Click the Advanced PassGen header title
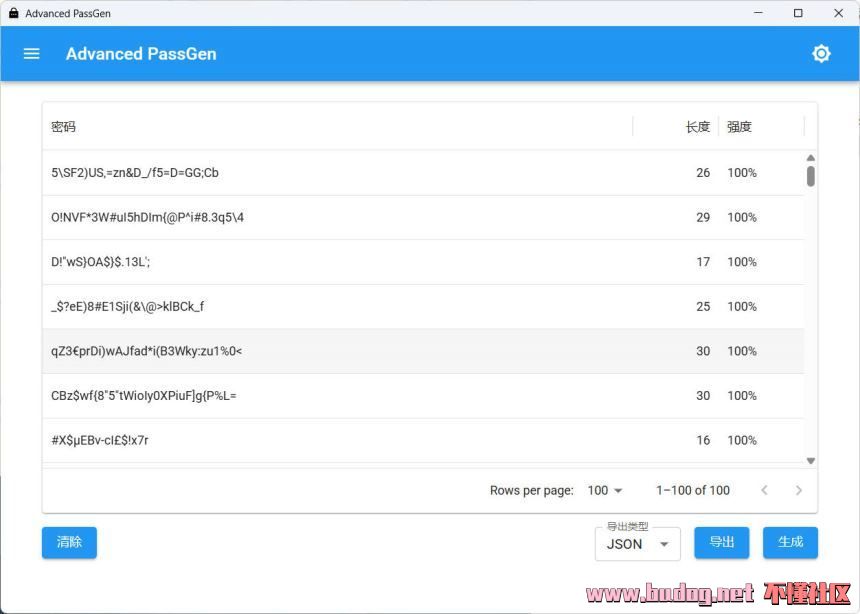 (141, 54)
